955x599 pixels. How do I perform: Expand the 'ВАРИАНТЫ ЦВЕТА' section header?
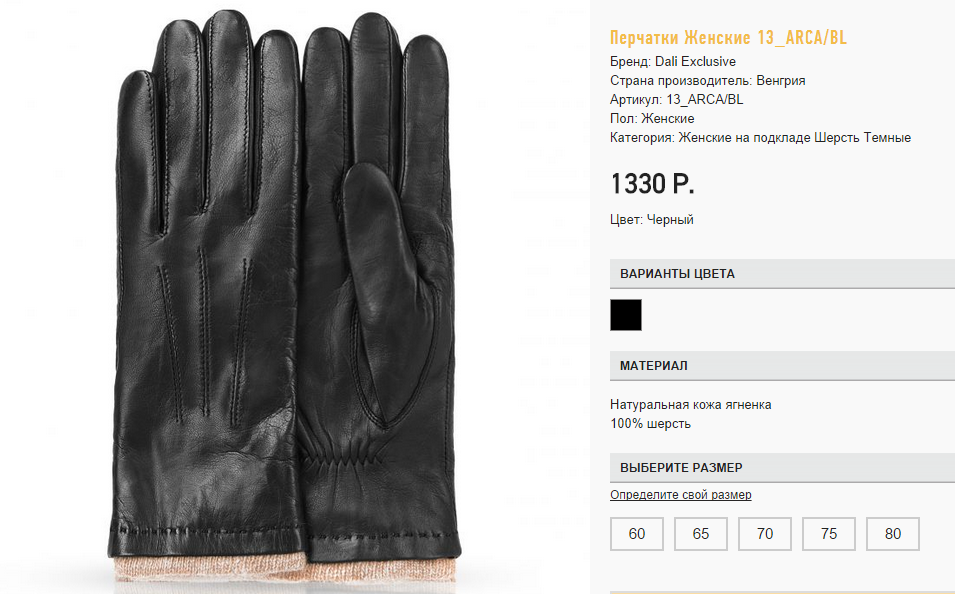click(782, 274)
